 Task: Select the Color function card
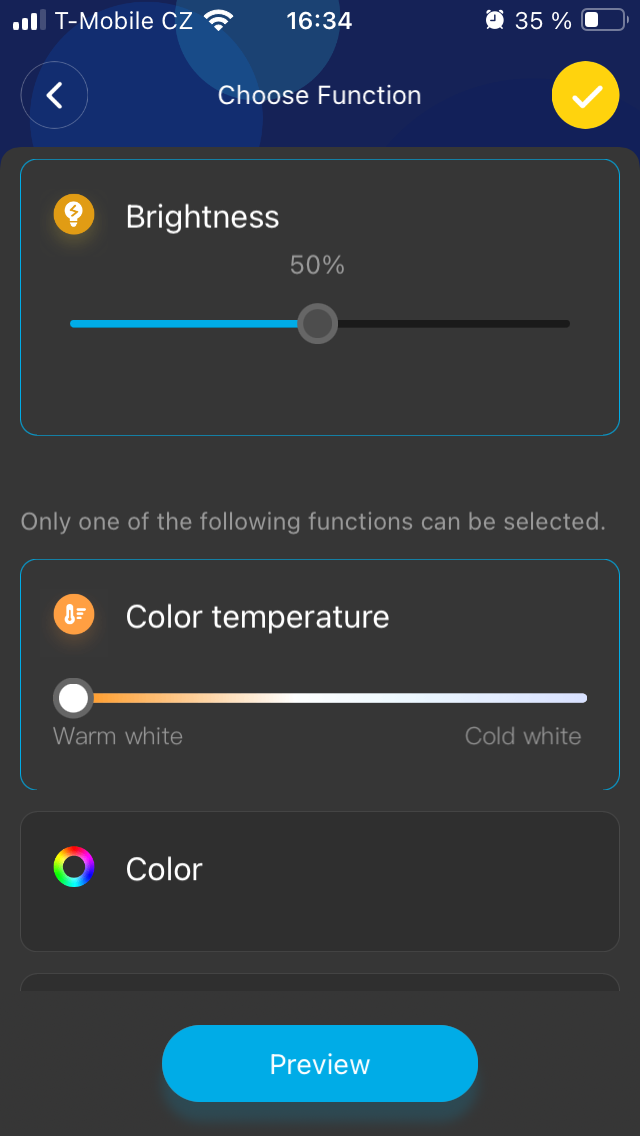coord(320,880)
